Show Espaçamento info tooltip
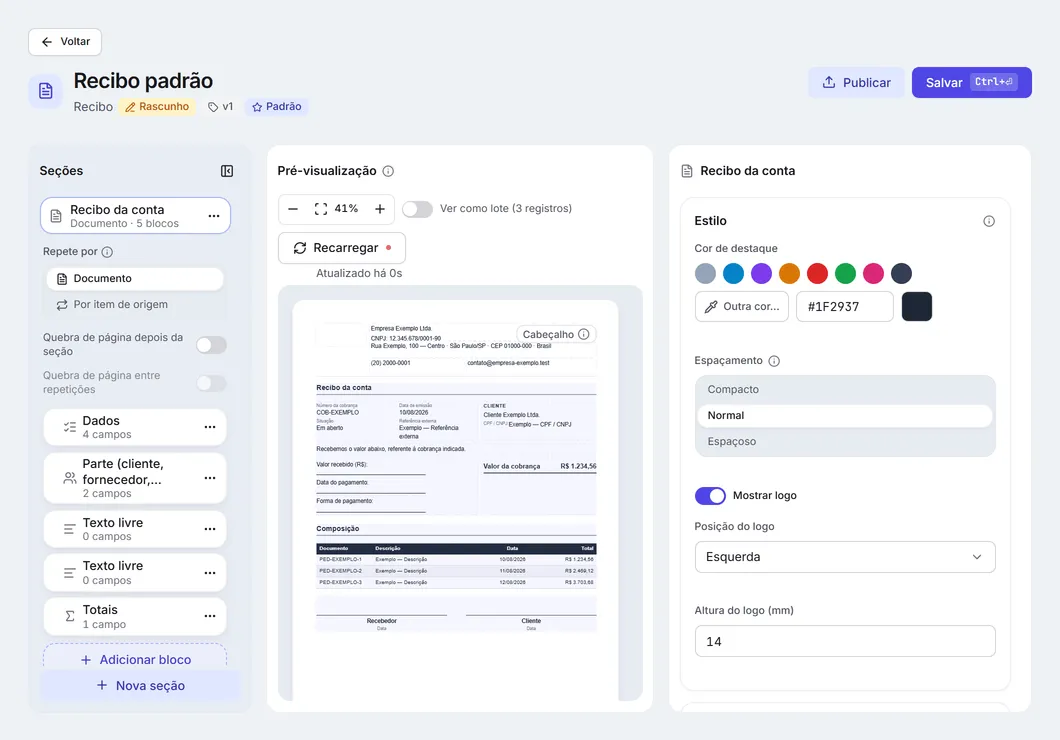The width and height of the screenshot is (1060, 740). (x=774, y=361)
